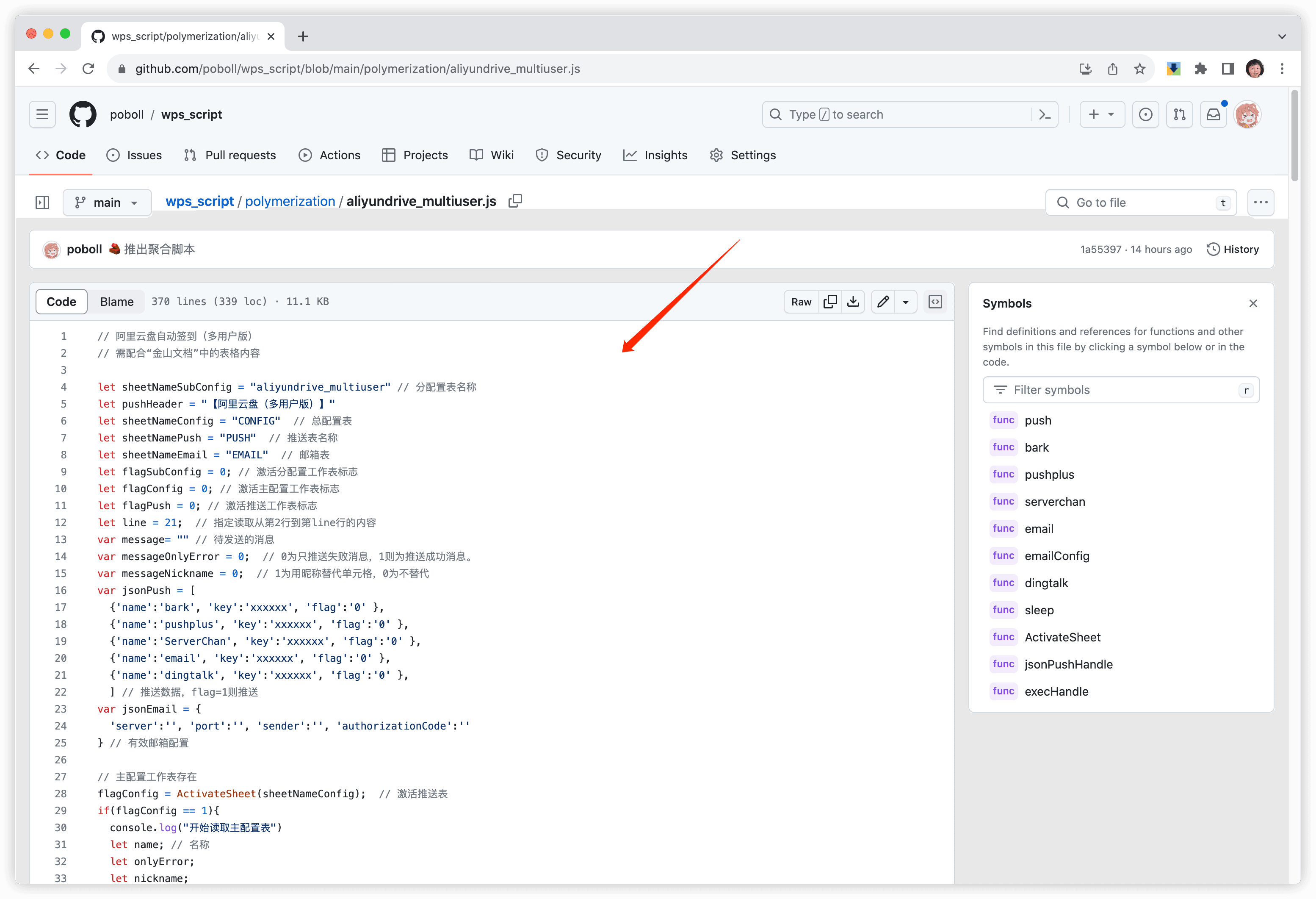Collapse the file tree side panel
The width and height of the screenshot is (1316, 899).
[42, 202]
